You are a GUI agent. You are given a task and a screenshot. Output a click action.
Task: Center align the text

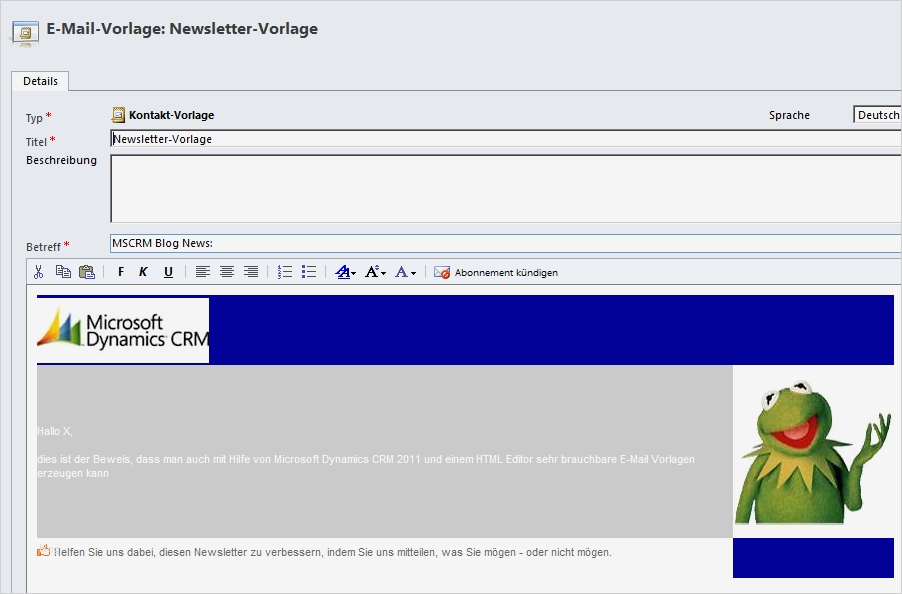point(227,272)
